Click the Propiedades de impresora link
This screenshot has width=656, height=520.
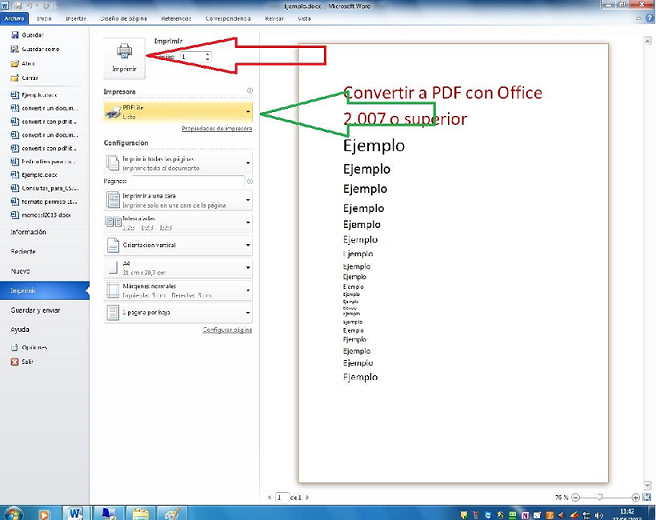pos(217,128)
